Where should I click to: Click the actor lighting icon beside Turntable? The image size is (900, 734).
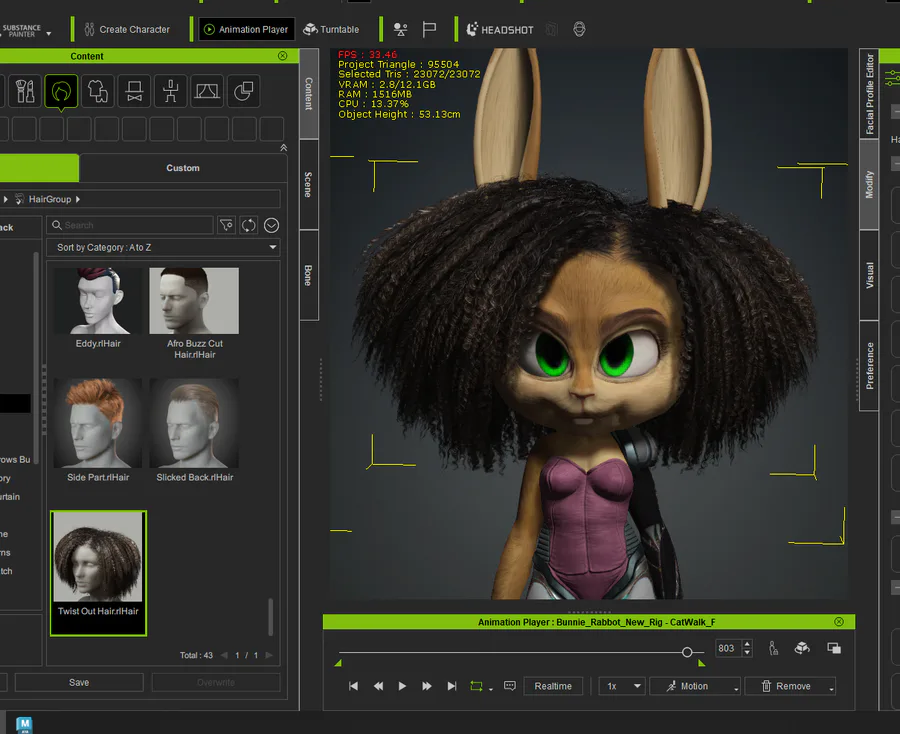pos(401,29)
